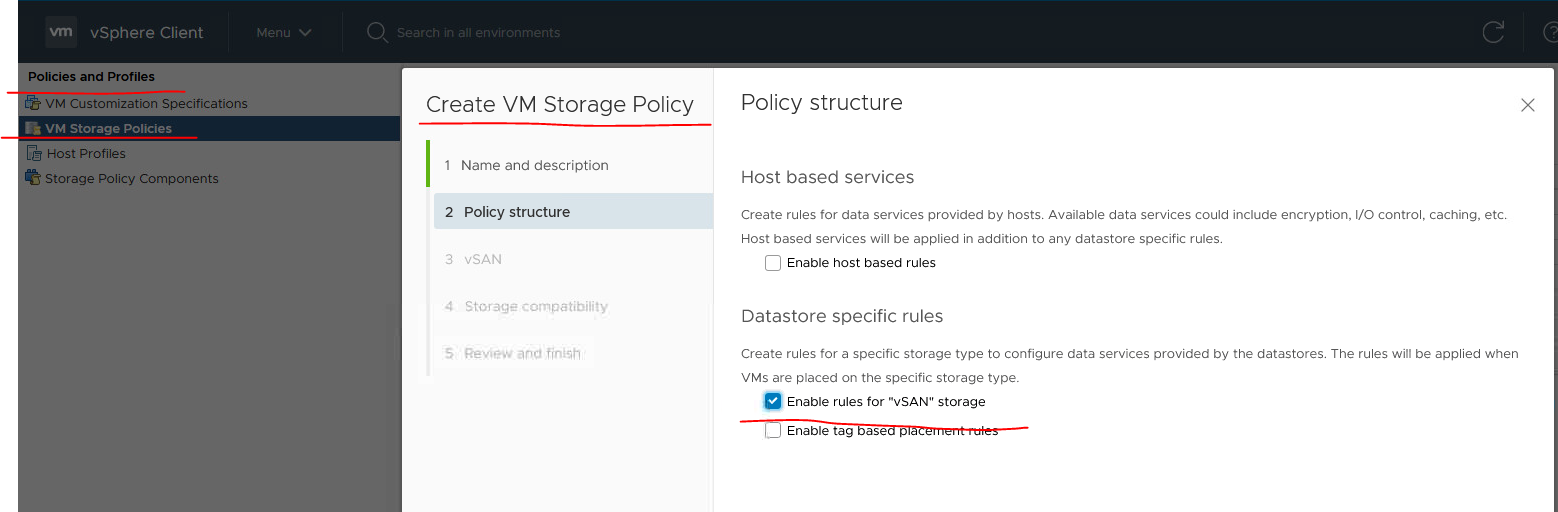
Task: Close the Create VM Storage Policy dialog
Action: click(1527, 105)
